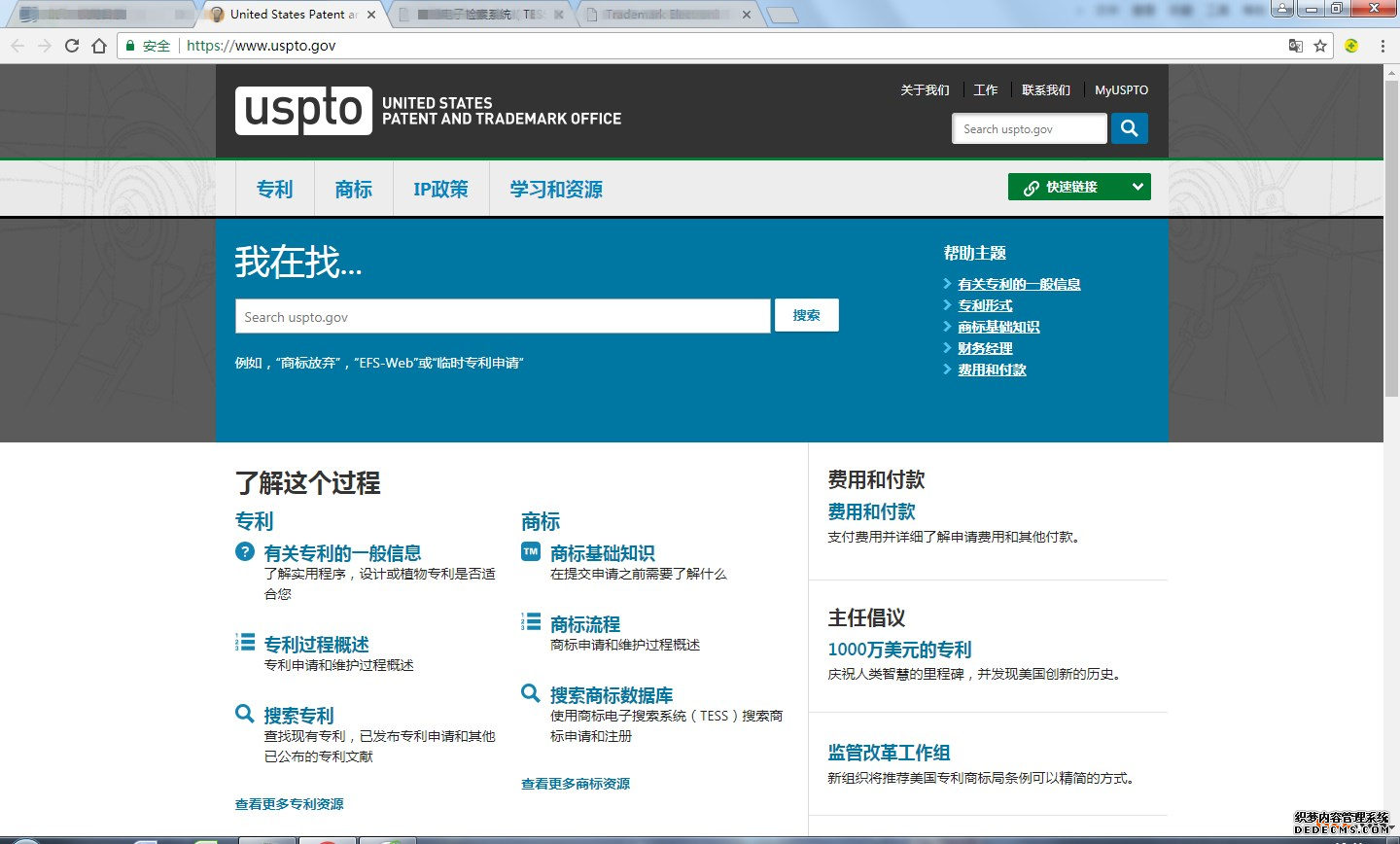Open the 学习和资源 navigation menu
The width and height of the screenshot is (1400, 844).
[556, 190]
